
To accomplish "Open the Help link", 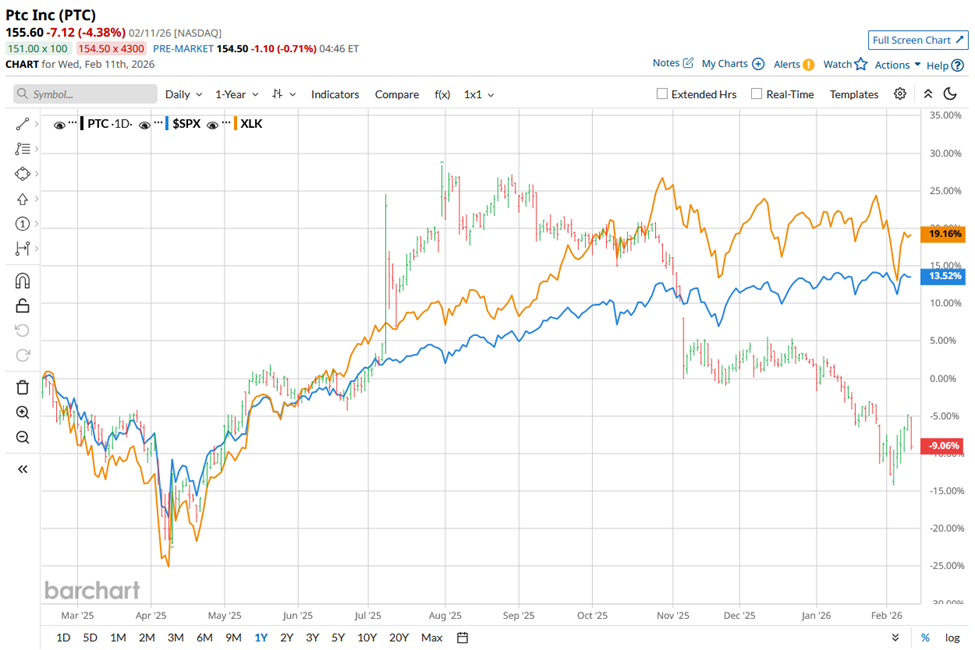I will point(945,65).
